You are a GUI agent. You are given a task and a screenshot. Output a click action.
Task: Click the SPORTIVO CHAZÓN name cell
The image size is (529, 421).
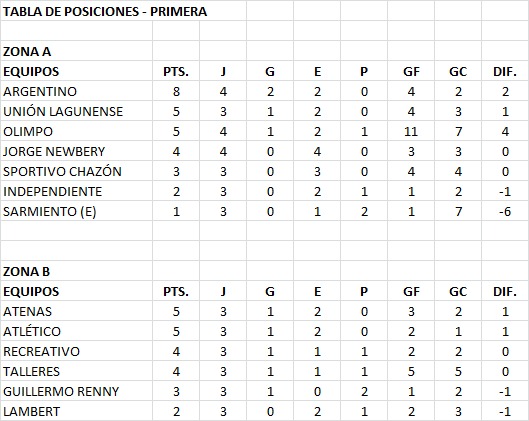[x=77, y=171]
